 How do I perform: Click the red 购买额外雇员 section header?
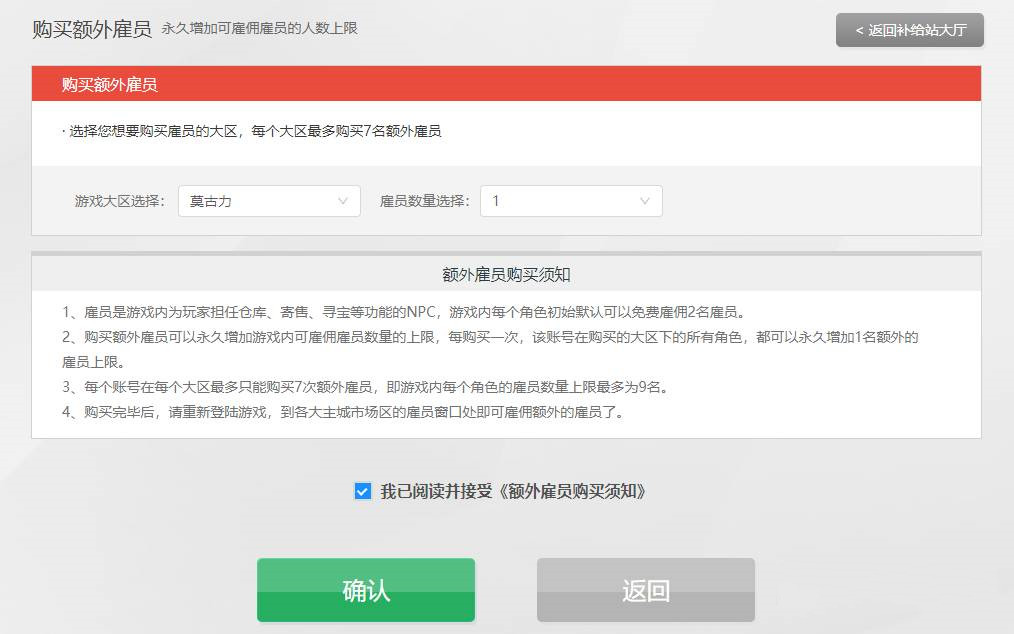[x=108, y=84]
